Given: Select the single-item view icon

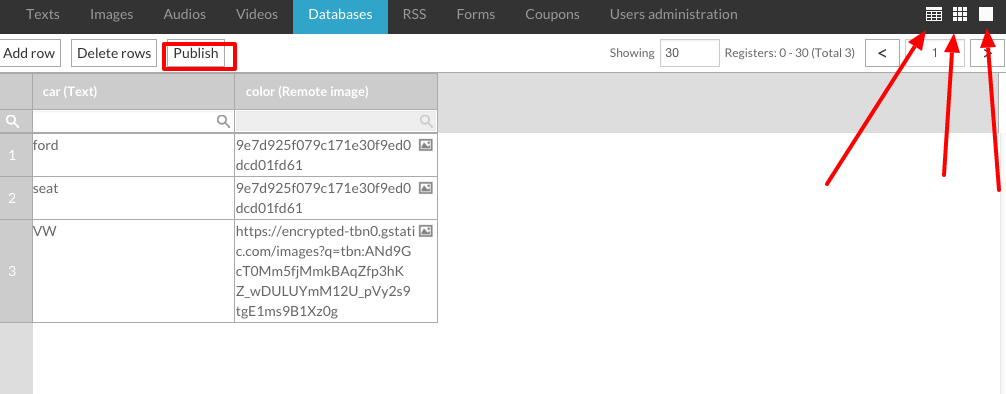Looking at the screenshot, I should click(986, 14).
